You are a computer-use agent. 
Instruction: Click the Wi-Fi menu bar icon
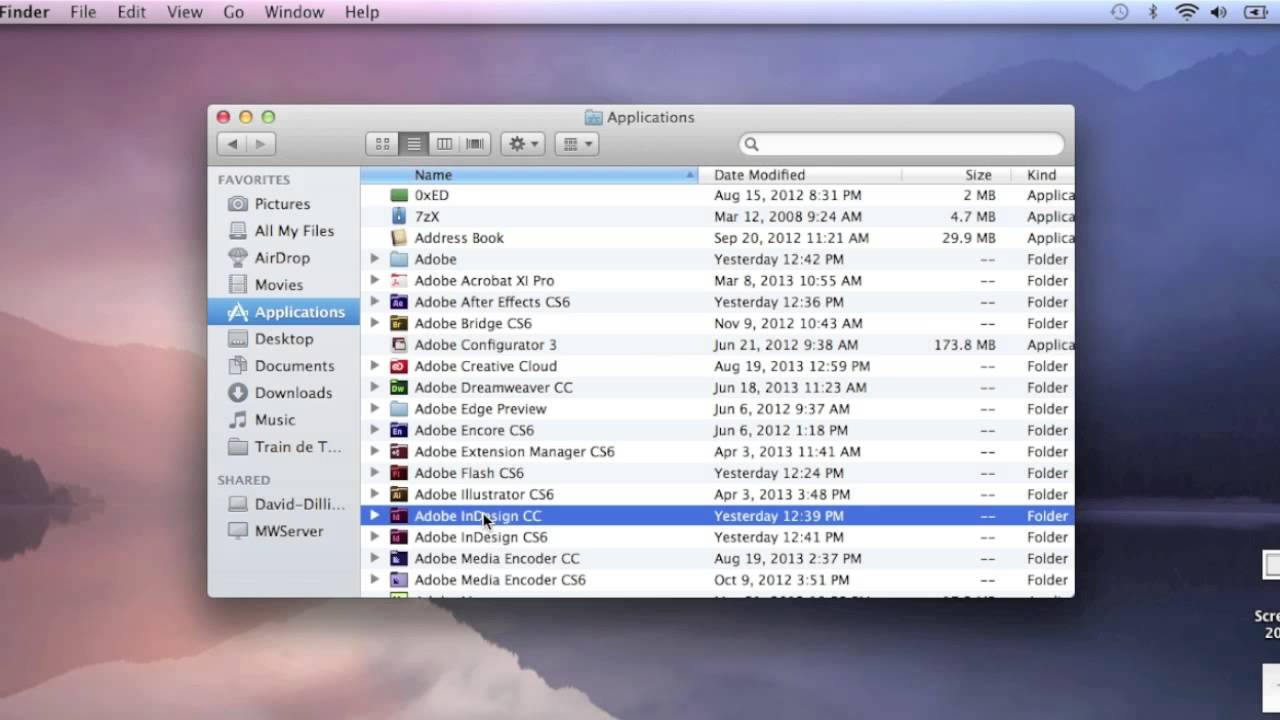click(1186, 12)
